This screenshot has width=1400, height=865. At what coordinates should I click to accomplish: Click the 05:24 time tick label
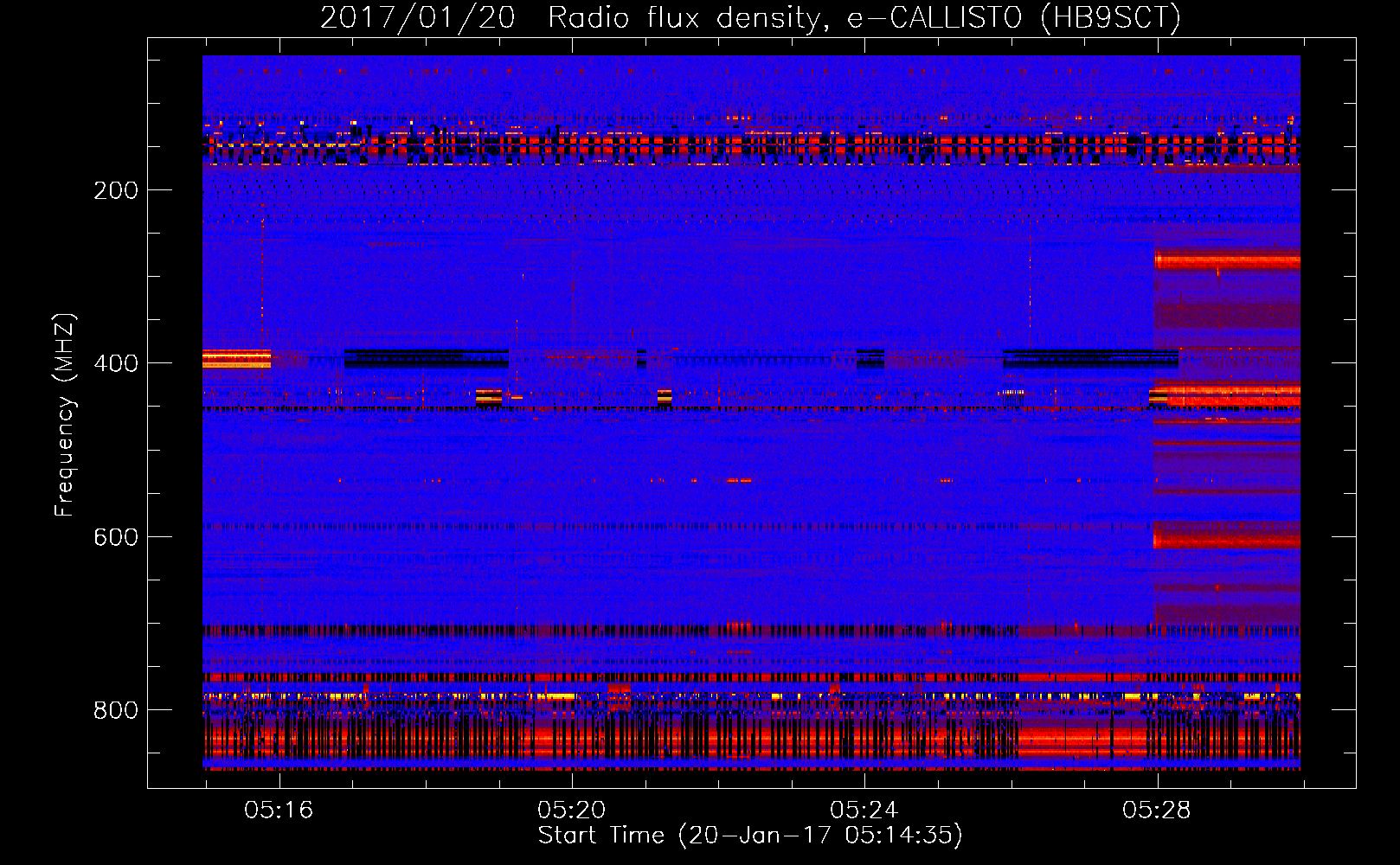[864, 811]
